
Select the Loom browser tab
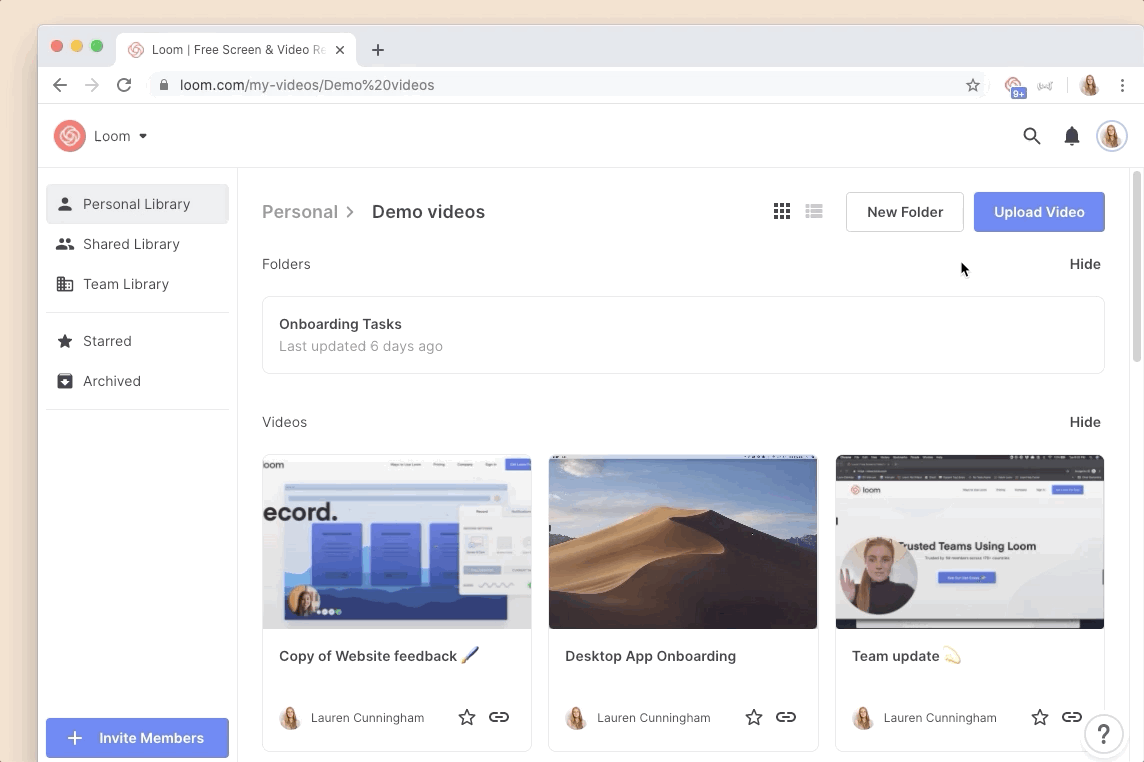(236, 50)
